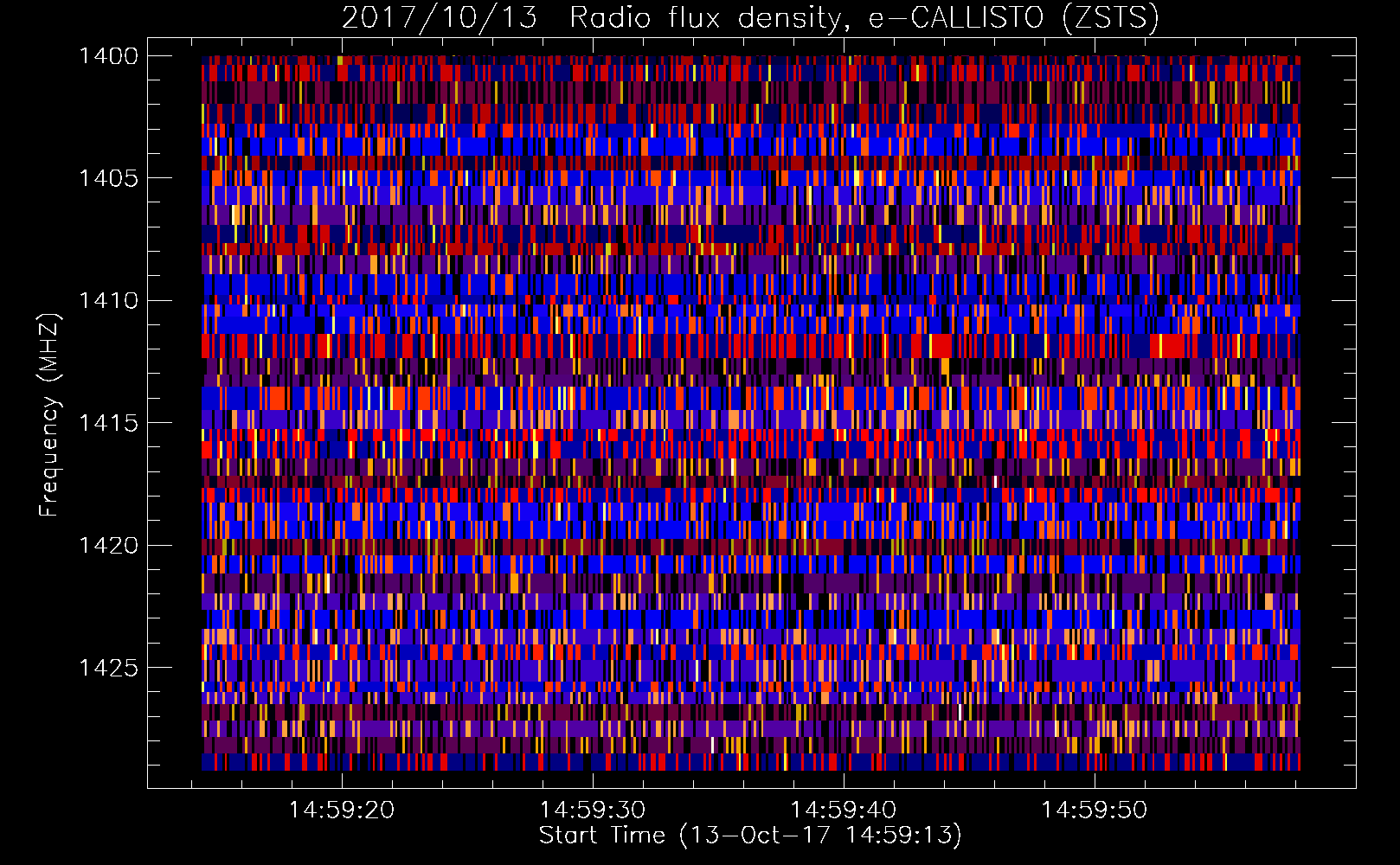Click the 'Start Time (13-Oct-17 14:59:13)' label

tap(750, 836)
